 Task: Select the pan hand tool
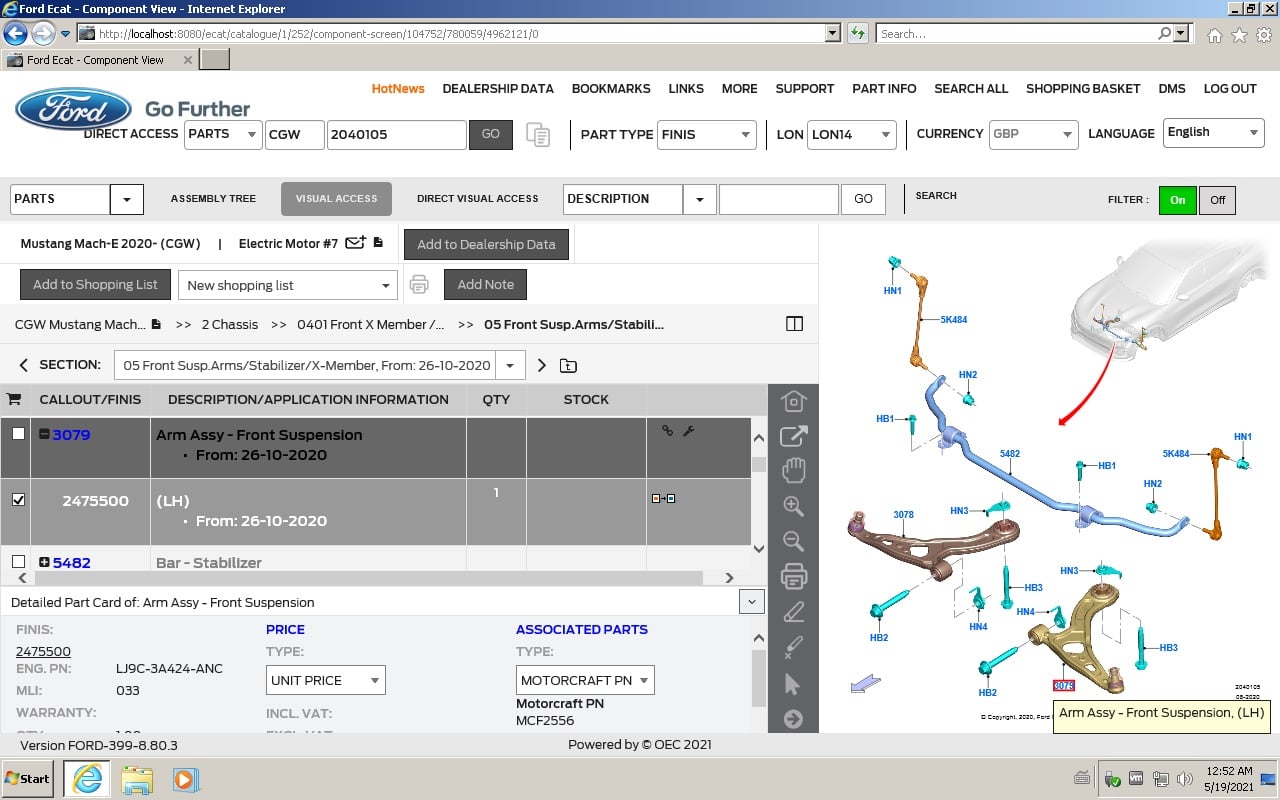794,471
